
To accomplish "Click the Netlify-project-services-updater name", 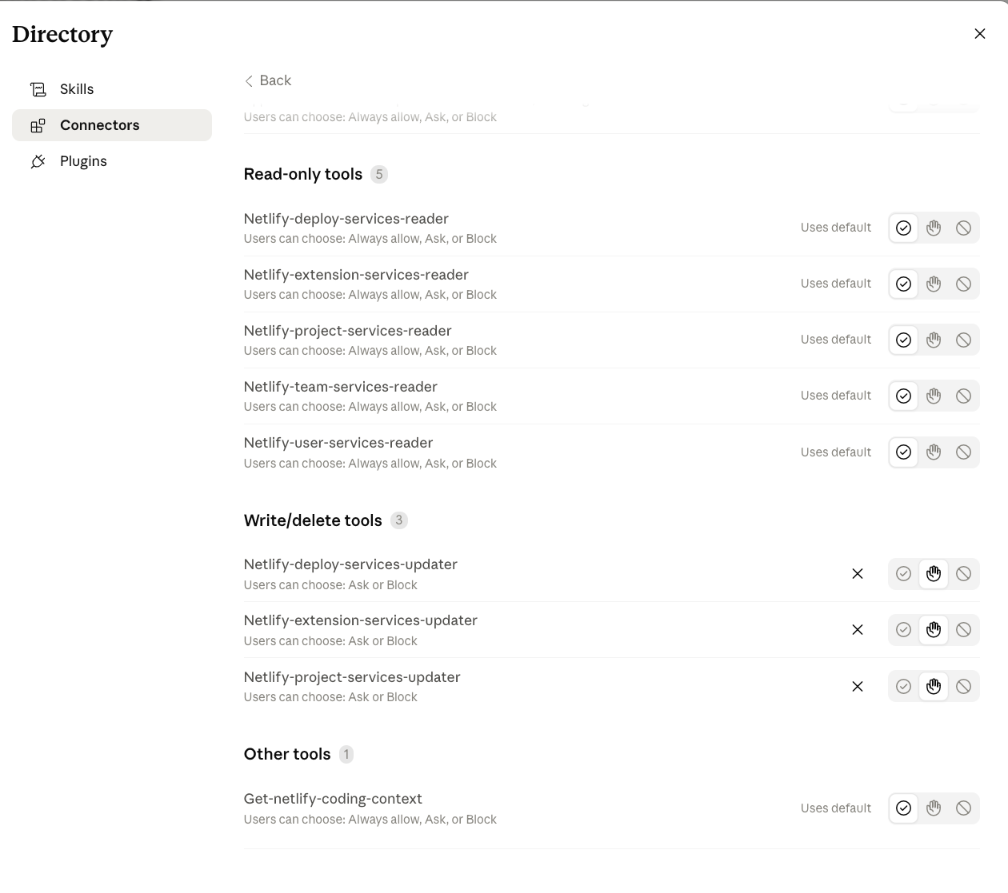I will [x=352, y=677].
